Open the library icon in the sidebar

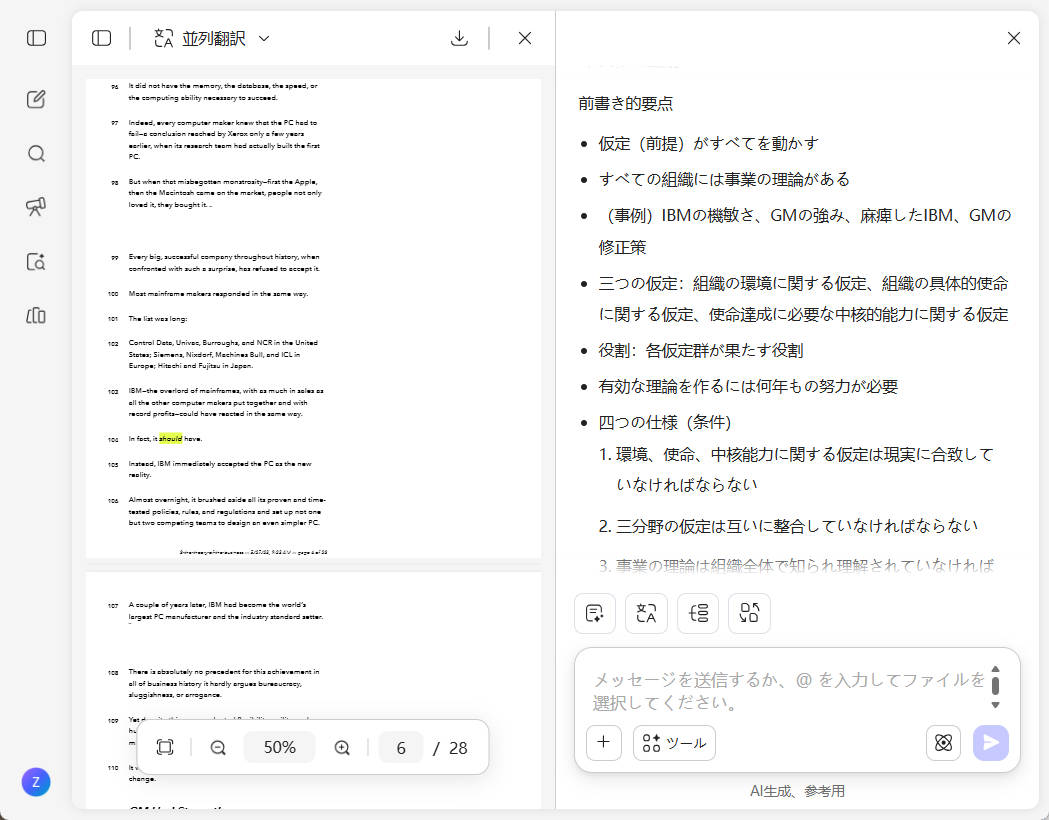pos(36,315)
